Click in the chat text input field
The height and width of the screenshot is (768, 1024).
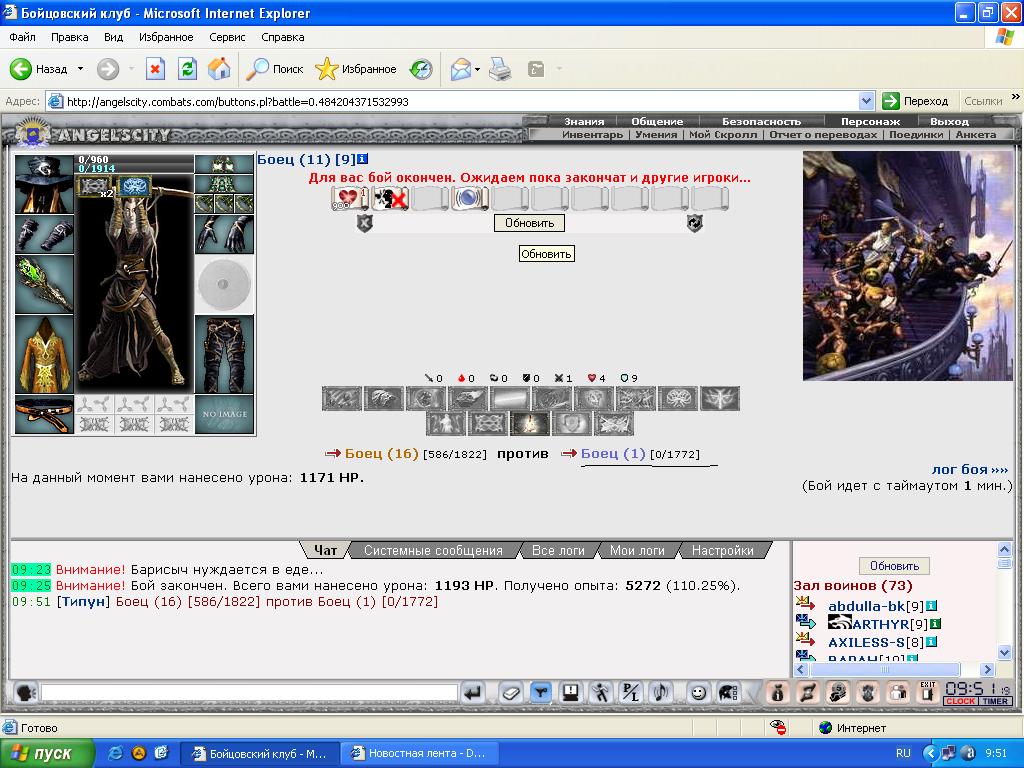click(249, 692)
